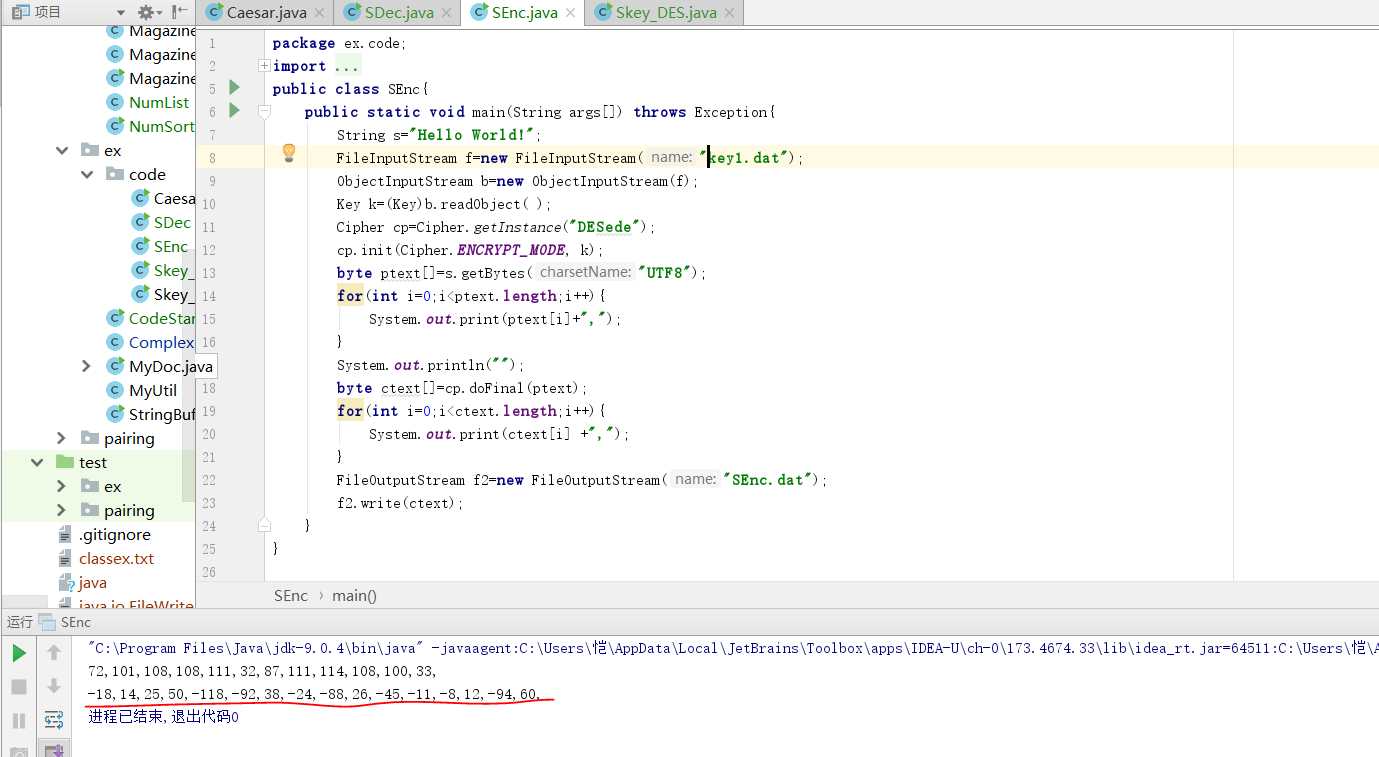The height and width of the screenshot is (757, 1379).
Task: Click the yellow lightbulb intention icon
Action: (289, 153)
